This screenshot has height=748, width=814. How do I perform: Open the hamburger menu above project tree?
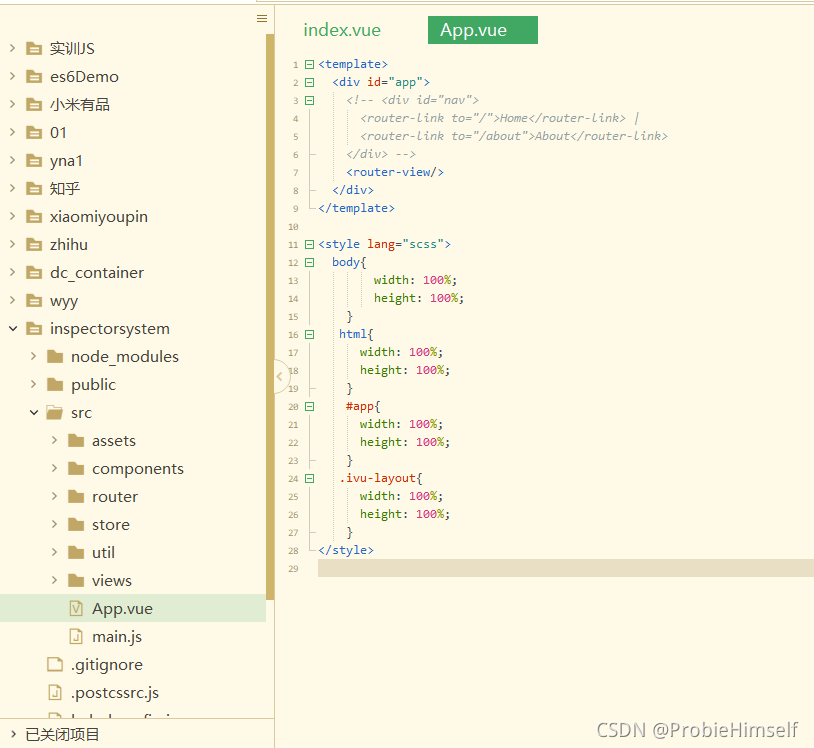[x=262, y=19]
